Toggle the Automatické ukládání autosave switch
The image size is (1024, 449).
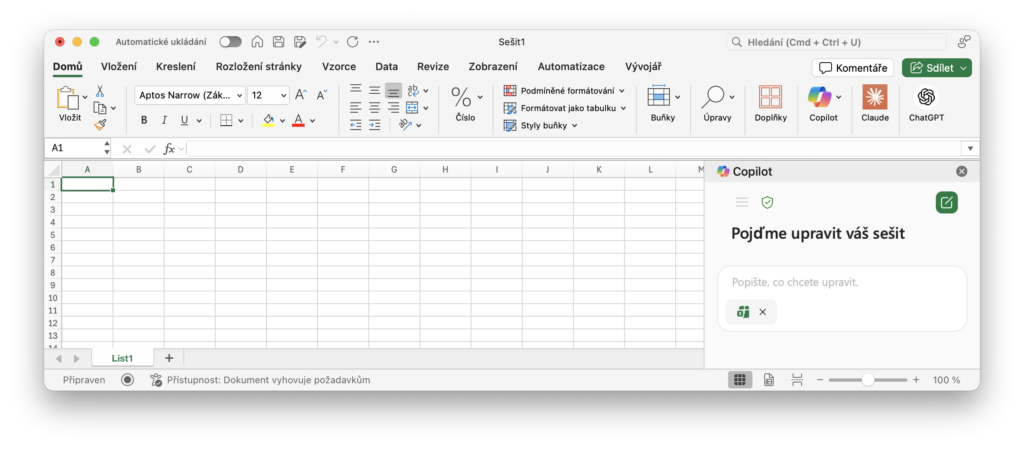[x=231, y=42]
